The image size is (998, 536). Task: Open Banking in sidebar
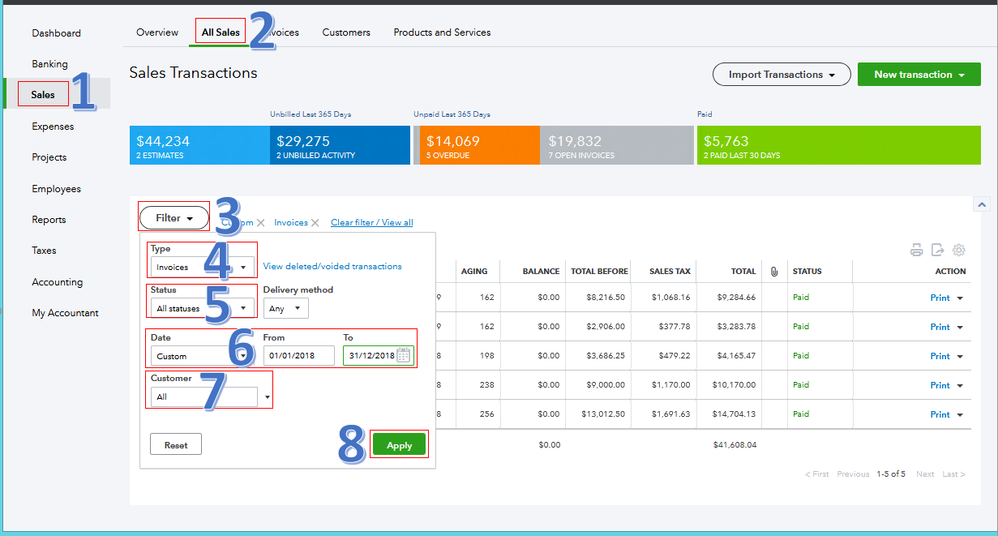(x=50, y=64)
